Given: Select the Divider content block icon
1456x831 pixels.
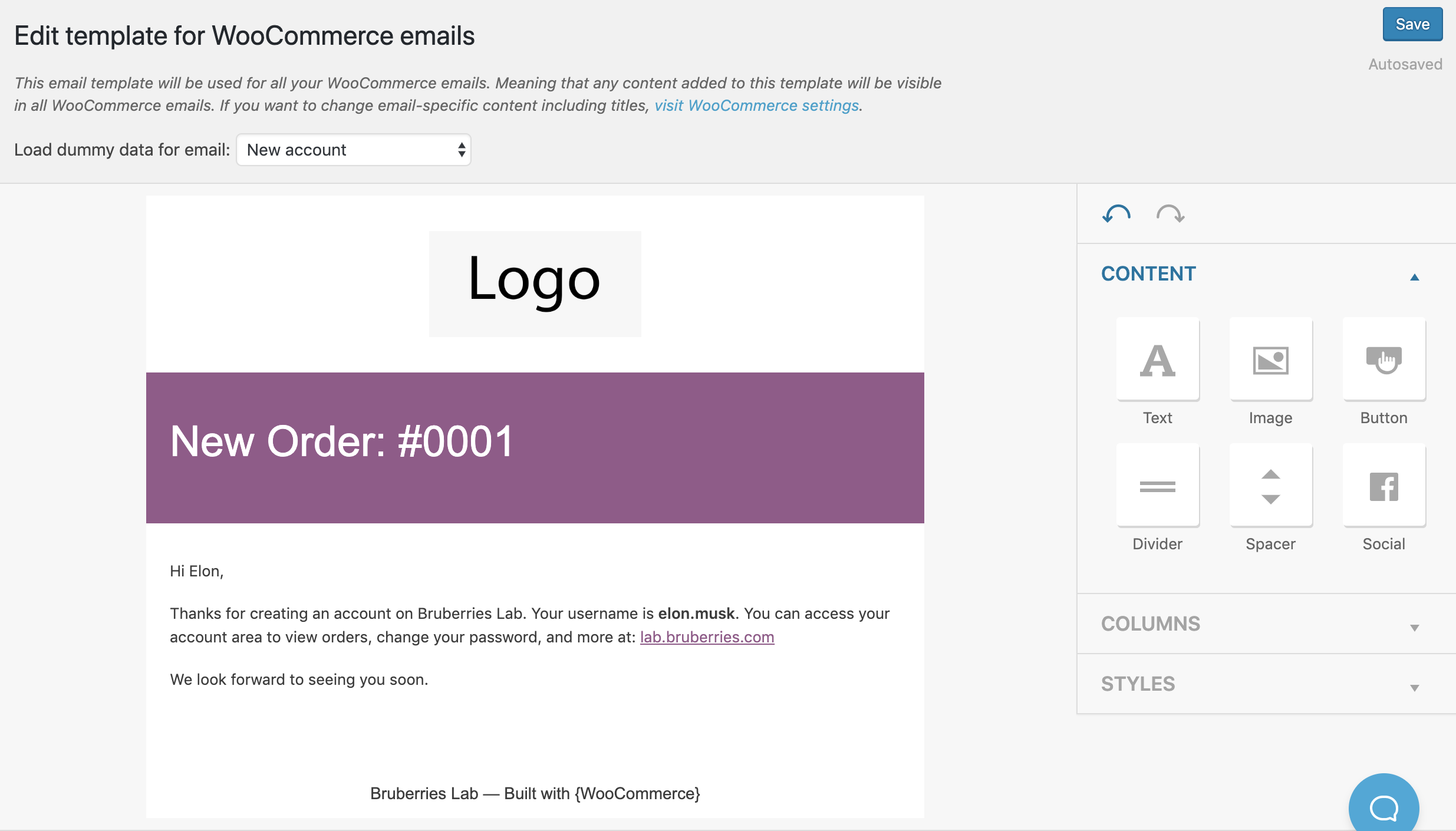Looking at the screenshot, I should (x=1157, y=485).
